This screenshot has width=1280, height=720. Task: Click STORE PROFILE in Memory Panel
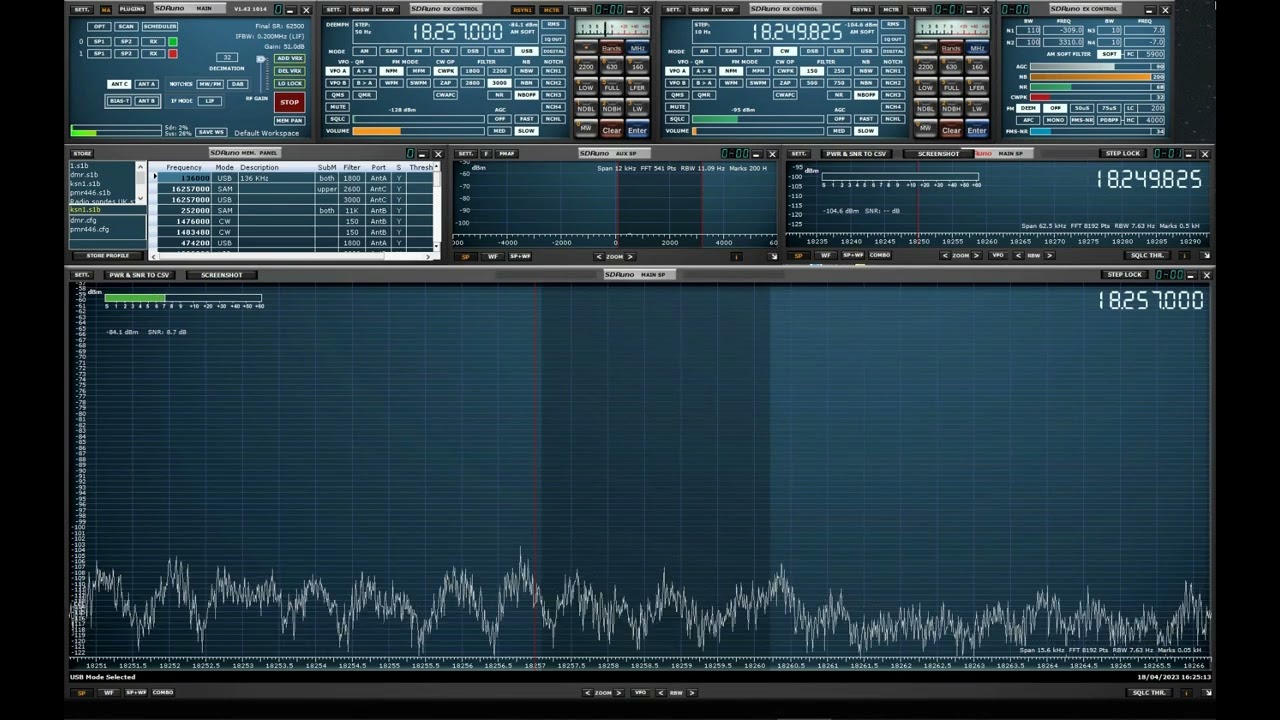pos(108,256)
